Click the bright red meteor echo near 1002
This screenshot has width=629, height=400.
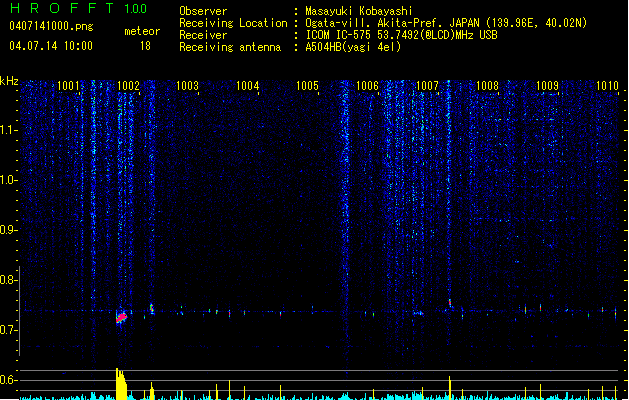coord(122,317)
